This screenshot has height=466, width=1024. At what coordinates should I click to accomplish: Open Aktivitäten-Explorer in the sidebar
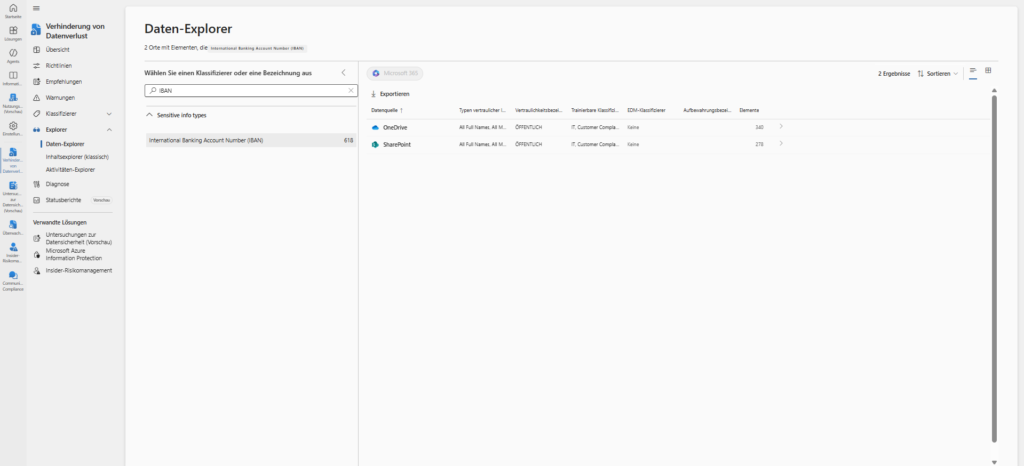71,169
